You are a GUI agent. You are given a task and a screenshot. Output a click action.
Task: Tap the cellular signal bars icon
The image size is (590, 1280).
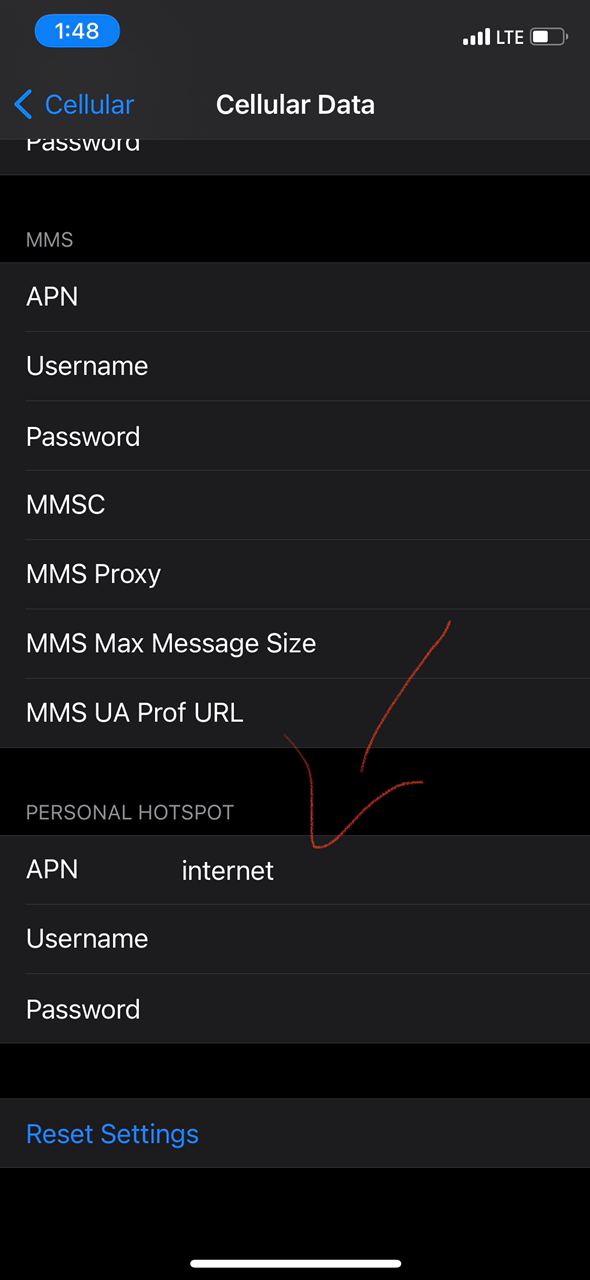pyautogui.click(x=477, y=37)
